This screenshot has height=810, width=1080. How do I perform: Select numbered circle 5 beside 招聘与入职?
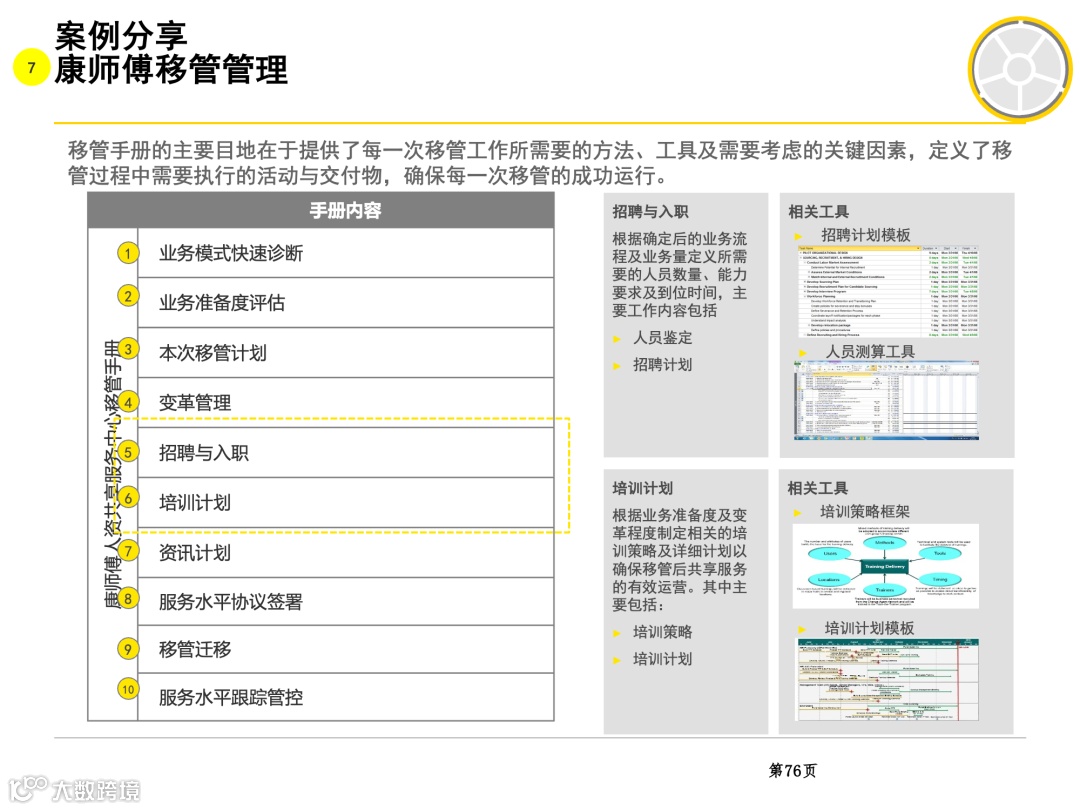pos(127,453)
